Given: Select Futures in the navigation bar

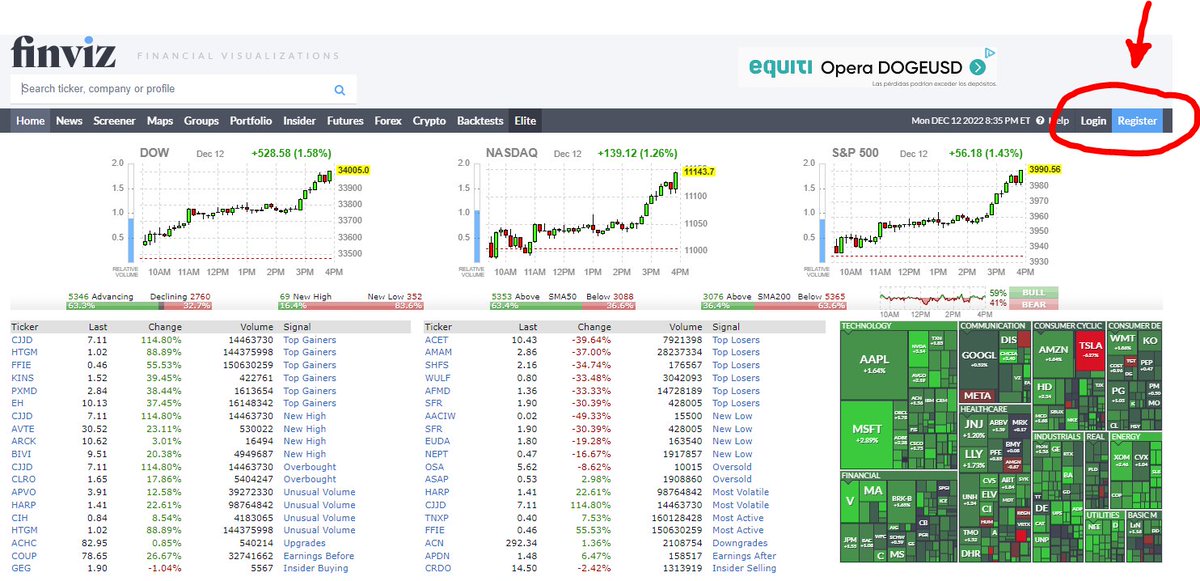Looking at the screenshot, I should [346, 121].
